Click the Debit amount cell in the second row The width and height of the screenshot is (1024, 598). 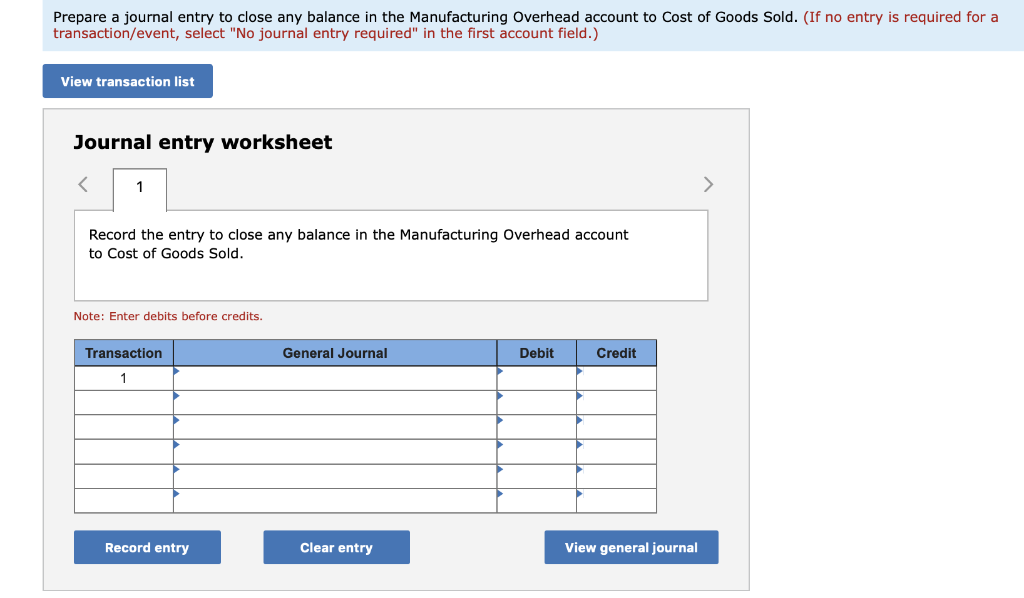point(536,402)
